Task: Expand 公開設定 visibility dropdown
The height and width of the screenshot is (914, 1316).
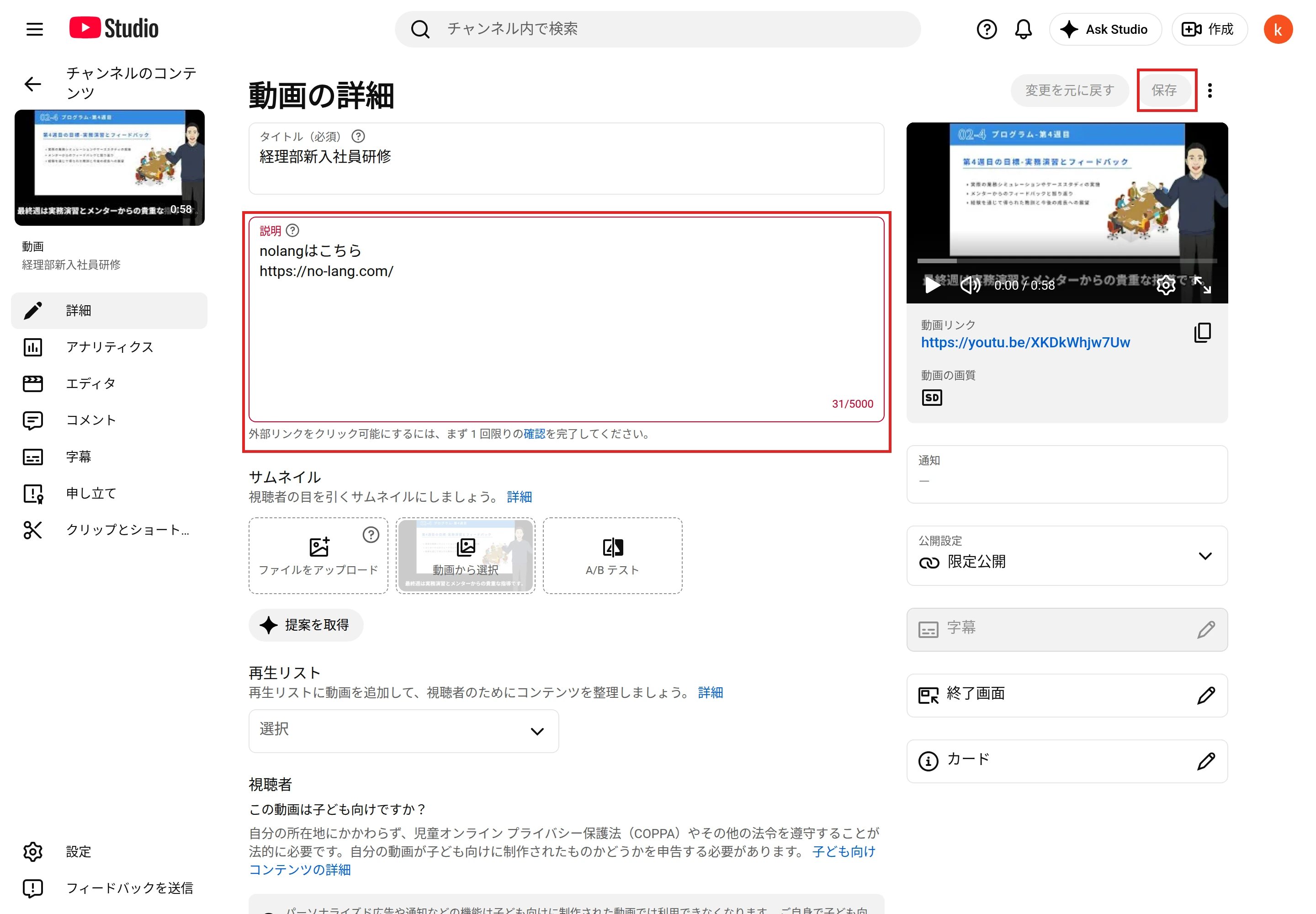Action: tap(1067, 556)
